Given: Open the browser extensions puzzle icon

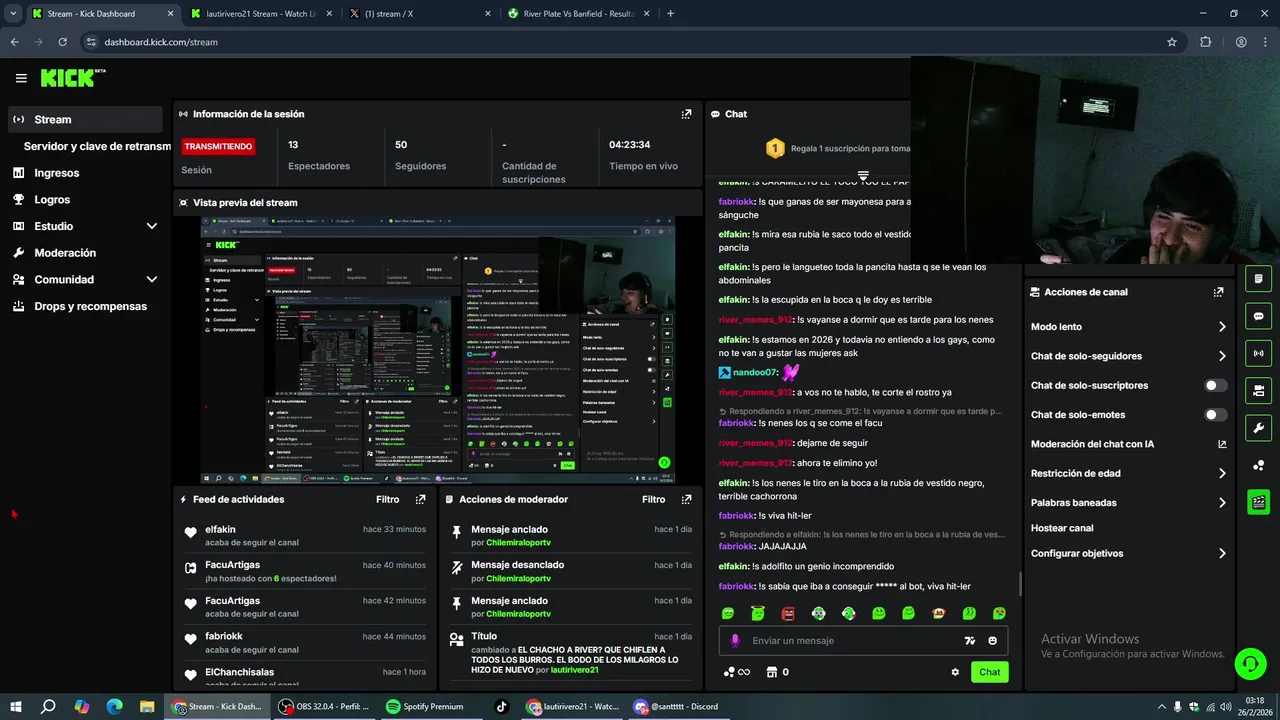Looking at the screenshot, I should click(1205, 42).
